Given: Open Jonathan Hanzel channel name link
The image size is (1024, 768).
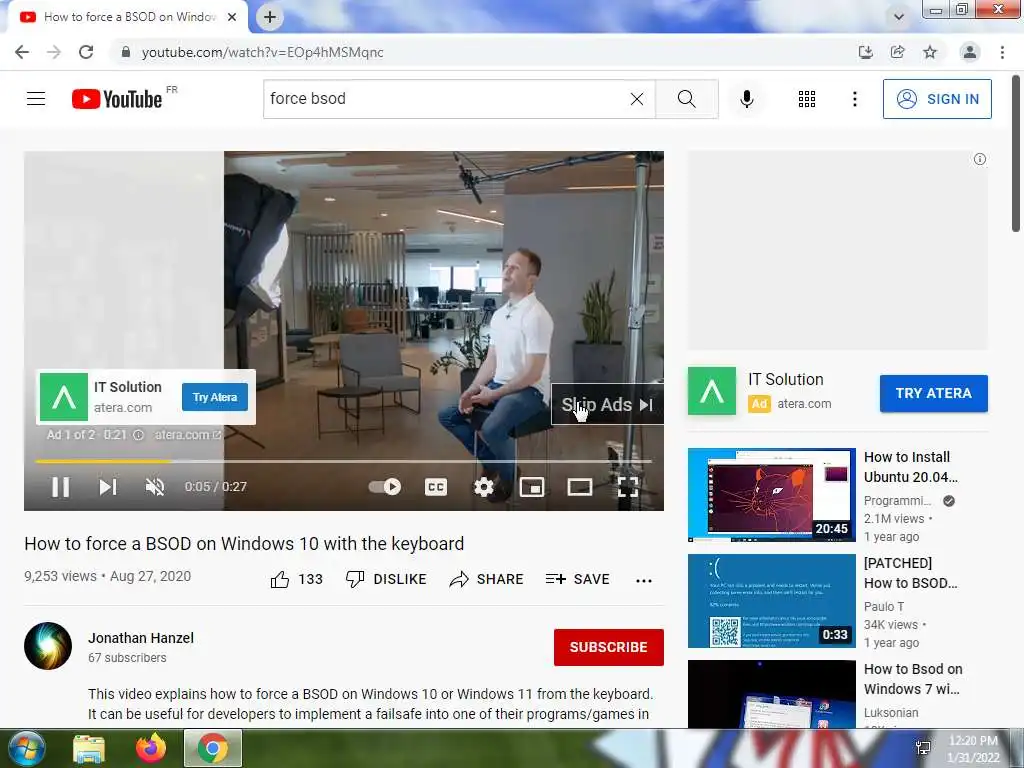Looking at the screenshot, I should 141,638.
